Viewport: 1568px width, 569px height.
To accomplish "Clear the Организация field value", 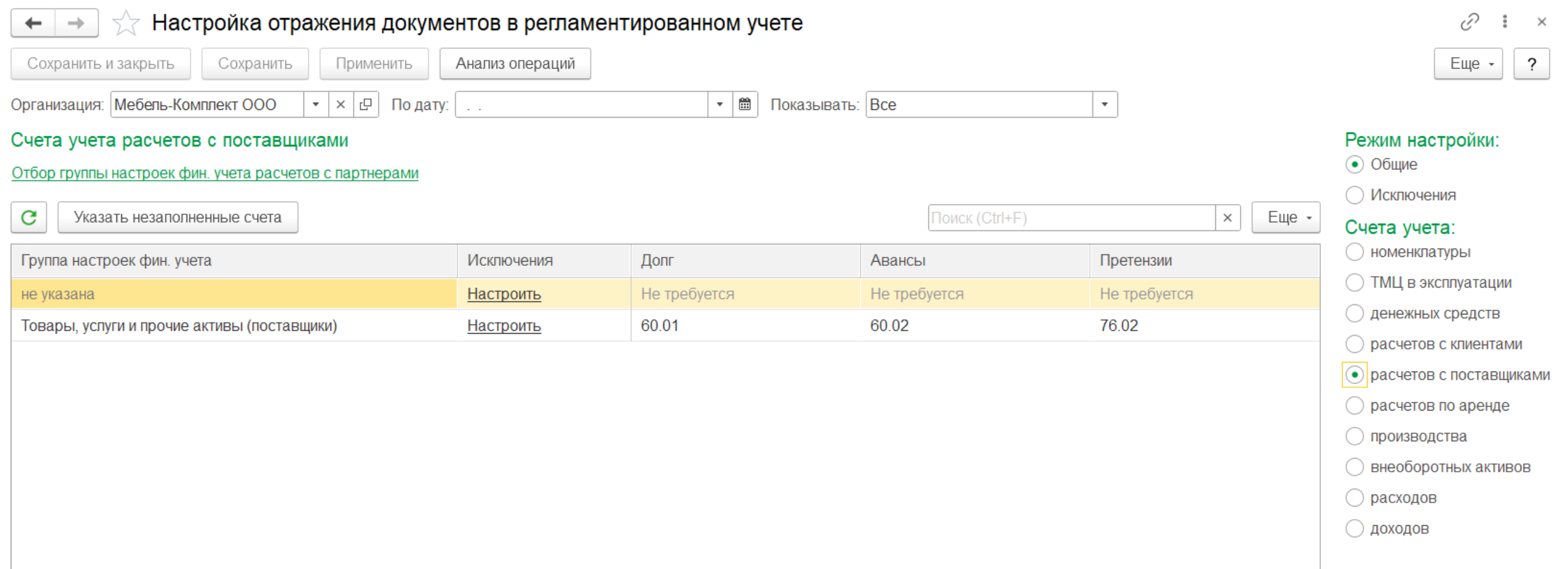I will pos(341,104).
